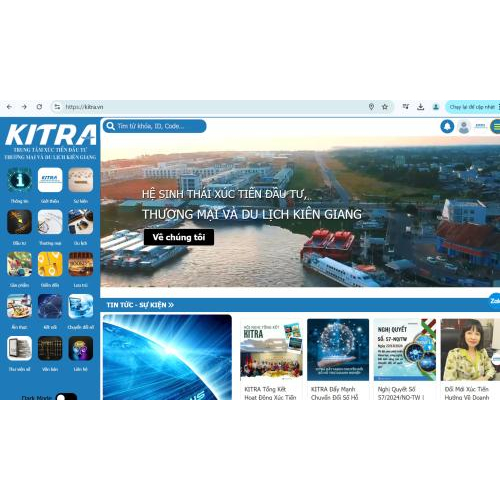Open the Ẩm thực food icon

19,306
